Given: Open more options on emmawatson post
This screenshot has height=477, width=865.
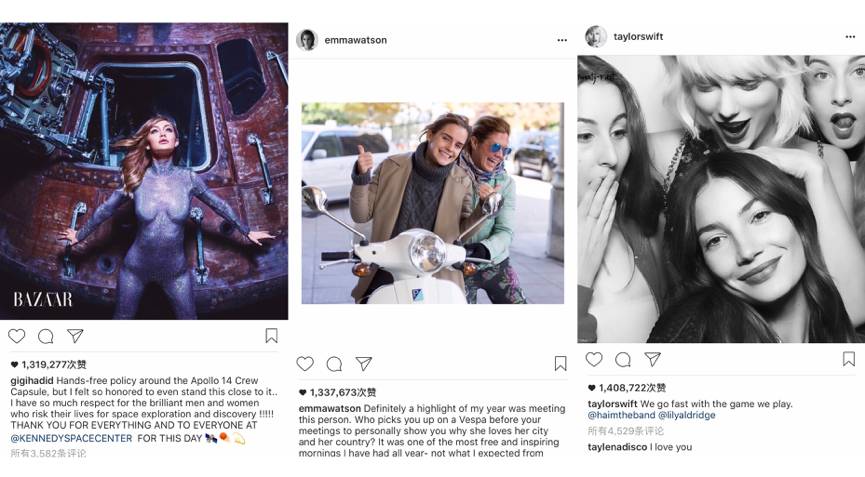Looking at the screenshot, I should [x=562, y=40].
